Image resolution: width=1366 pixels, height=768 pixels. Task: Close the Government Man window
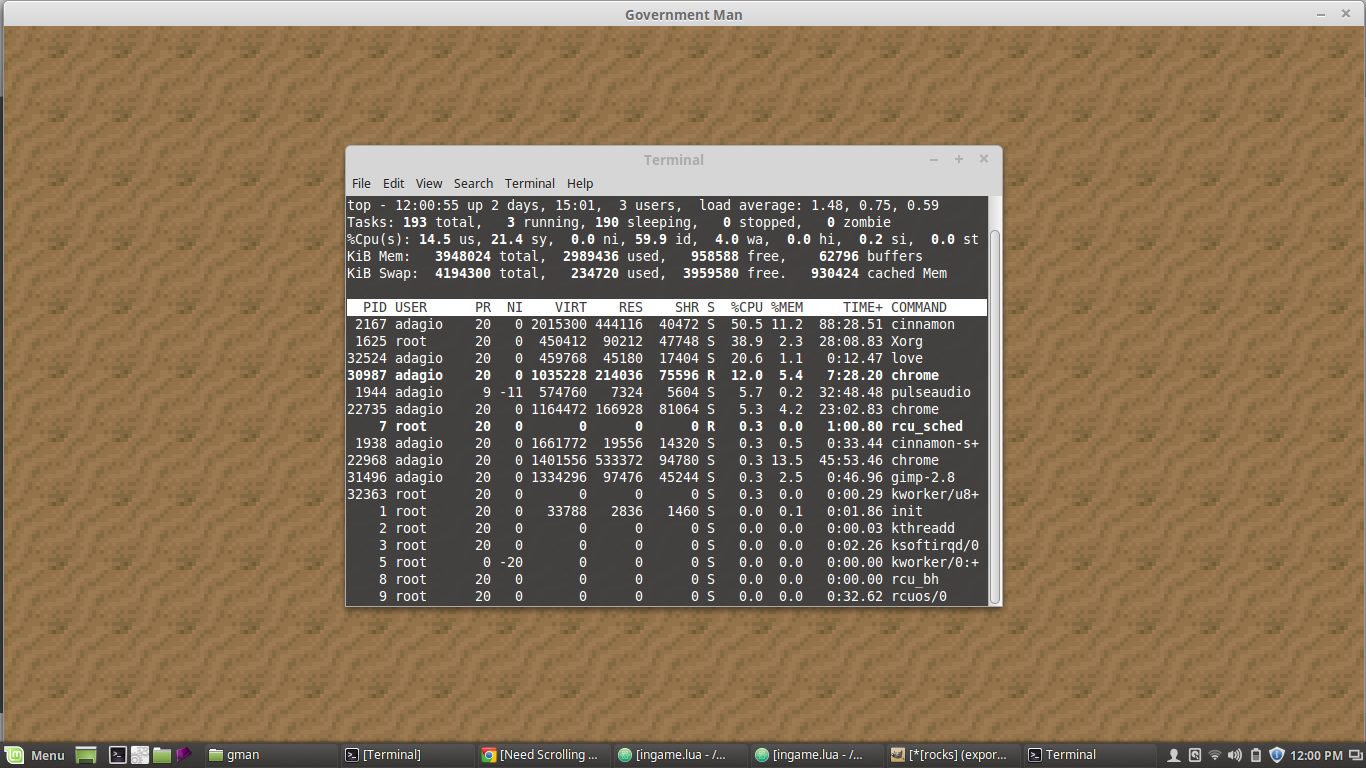point(1346,14)
